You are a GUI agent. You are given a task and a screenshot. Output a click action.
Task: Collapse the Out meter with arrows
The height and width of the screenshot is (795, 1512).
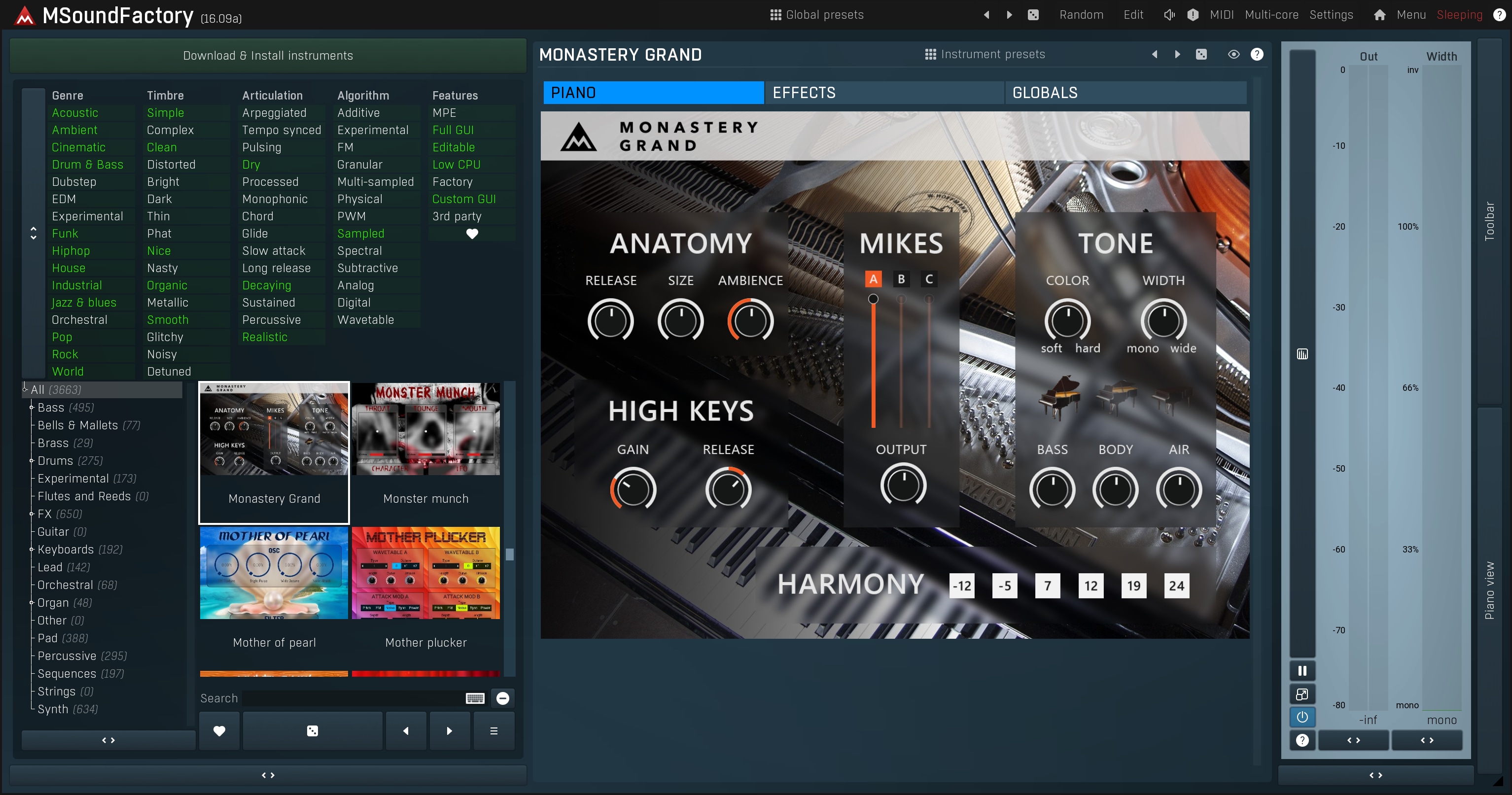(x=1353, y=740)
